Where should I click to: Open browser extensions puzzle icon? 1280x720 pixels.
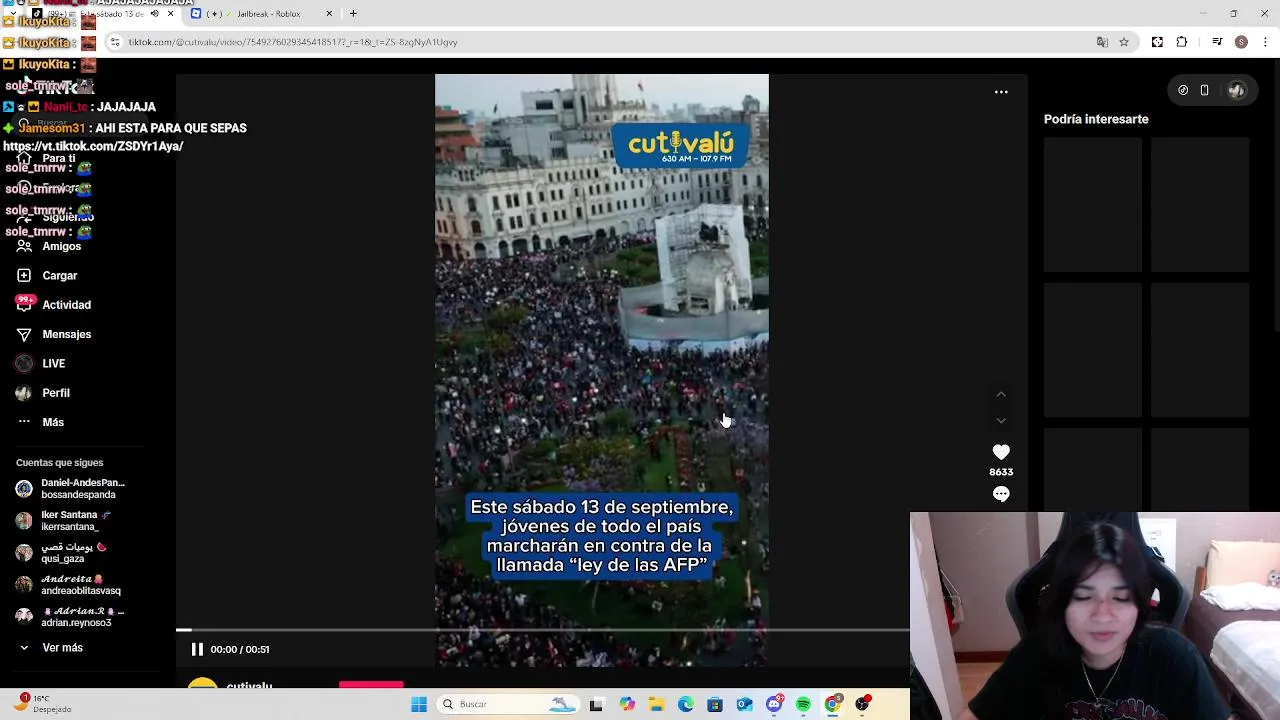pos(1182,42)
